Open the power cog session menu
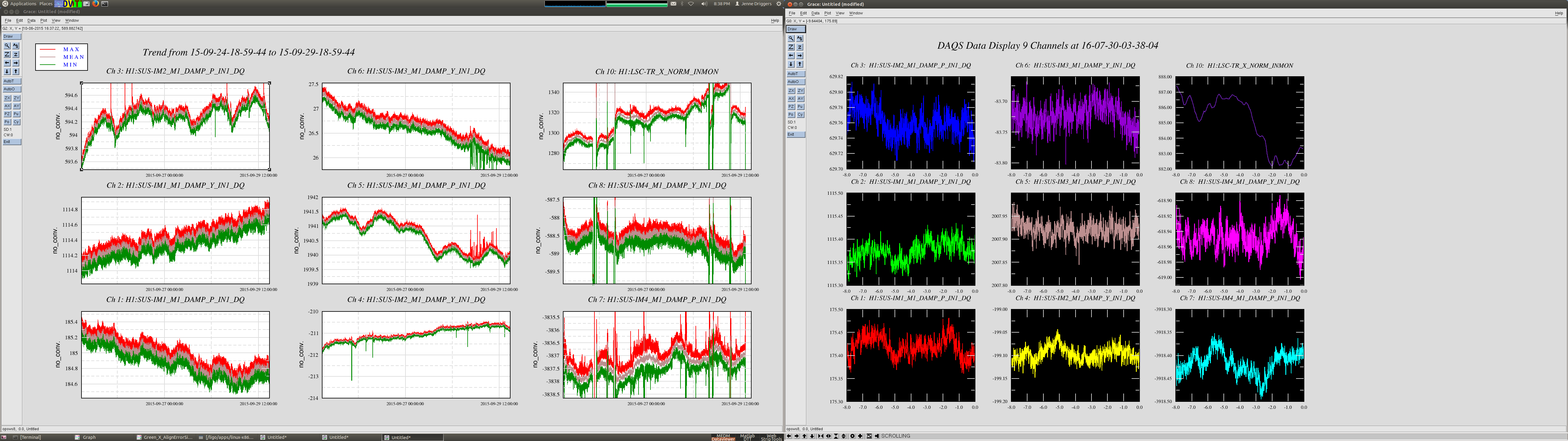Screen dimensions: 1568x441 coord(778,4)
